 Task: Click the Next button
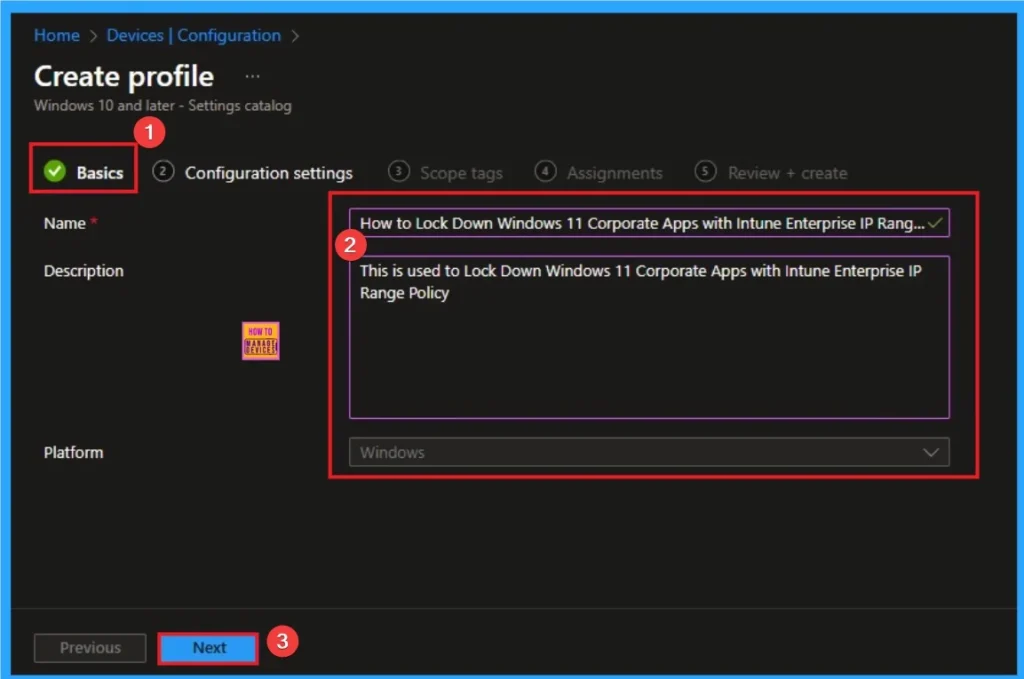[207, 648]
